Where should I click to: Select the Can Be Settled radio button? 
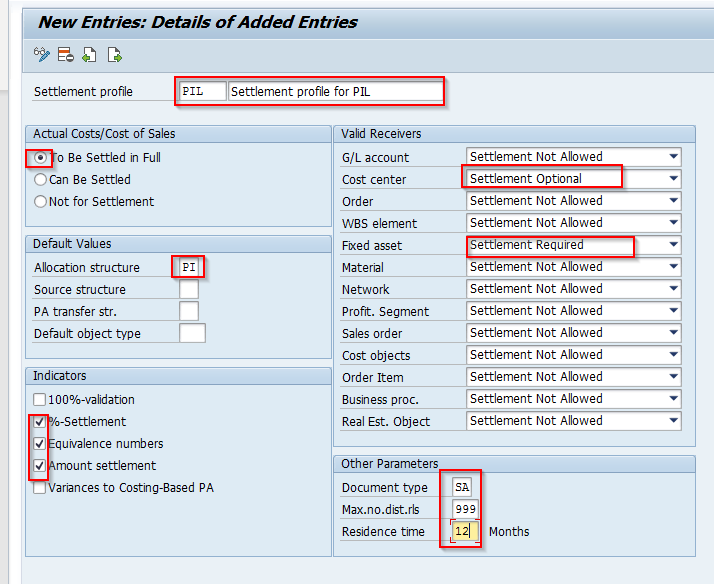coord(41,180)
